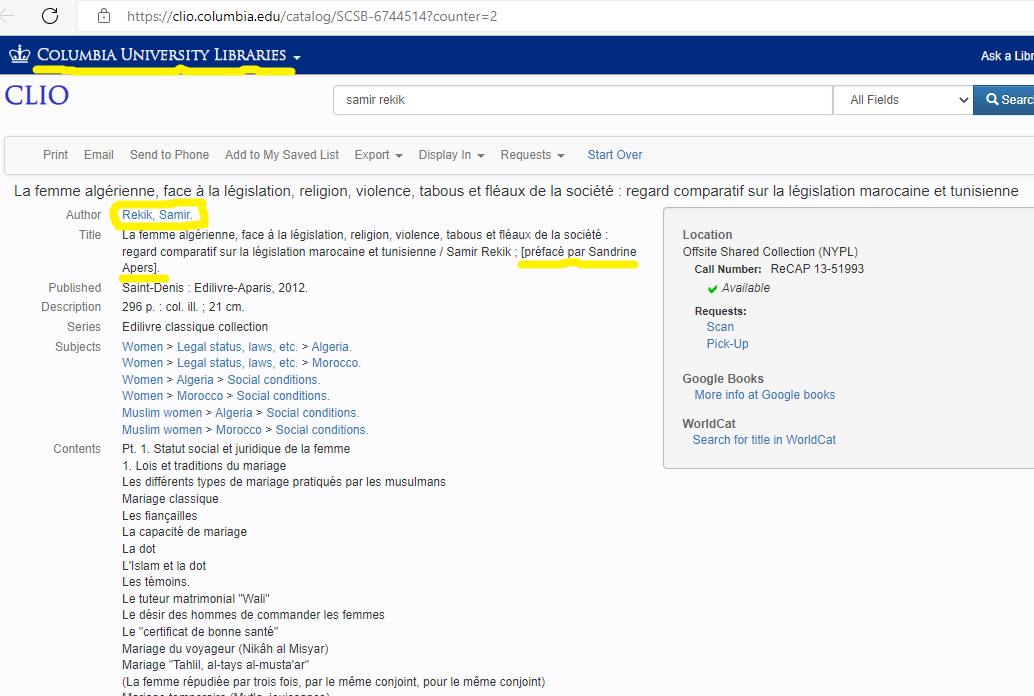Click Scan under Requests
The width and height of the screenshot is (1034, 696).
720,327
